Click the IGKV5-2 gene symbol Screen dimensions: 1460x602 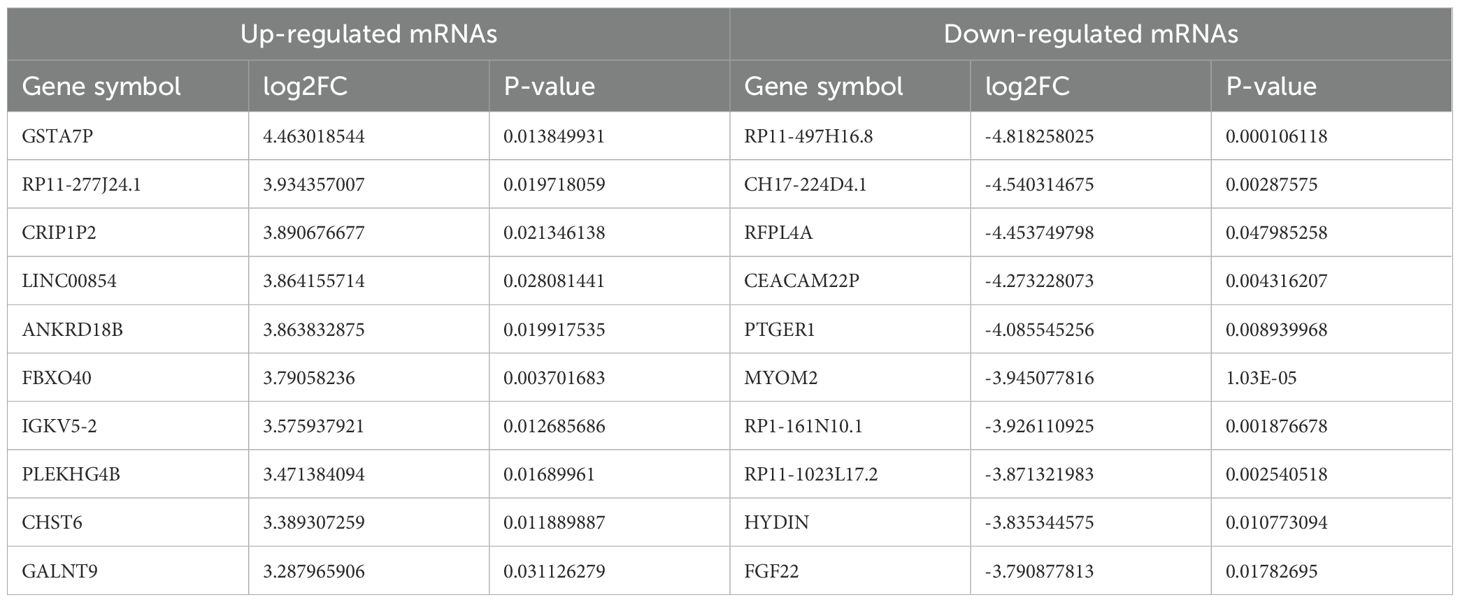[58, 426]
